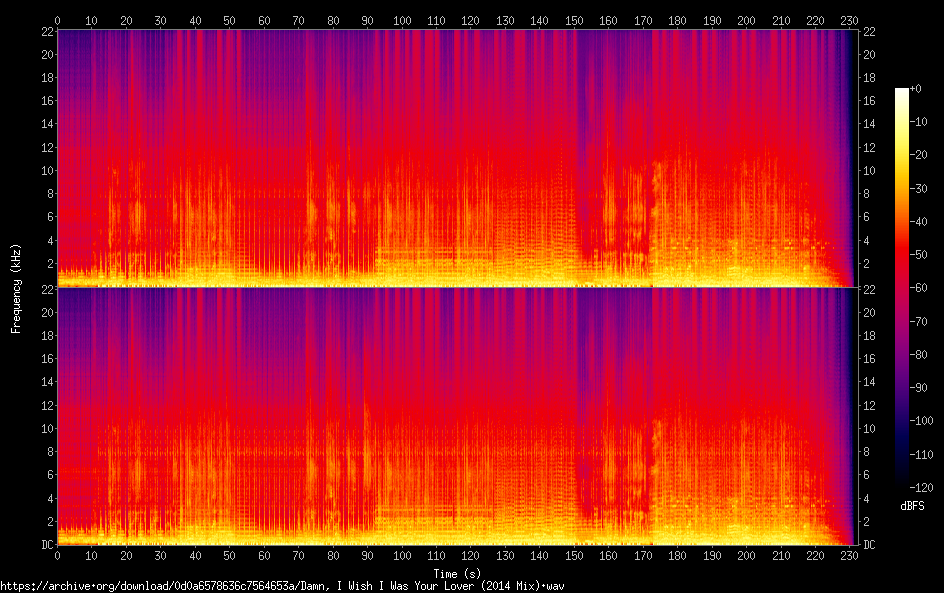This screenshot has width=944, height=593.
Task: Click the 180 mark on top time axis
Action: pos(677,21)
